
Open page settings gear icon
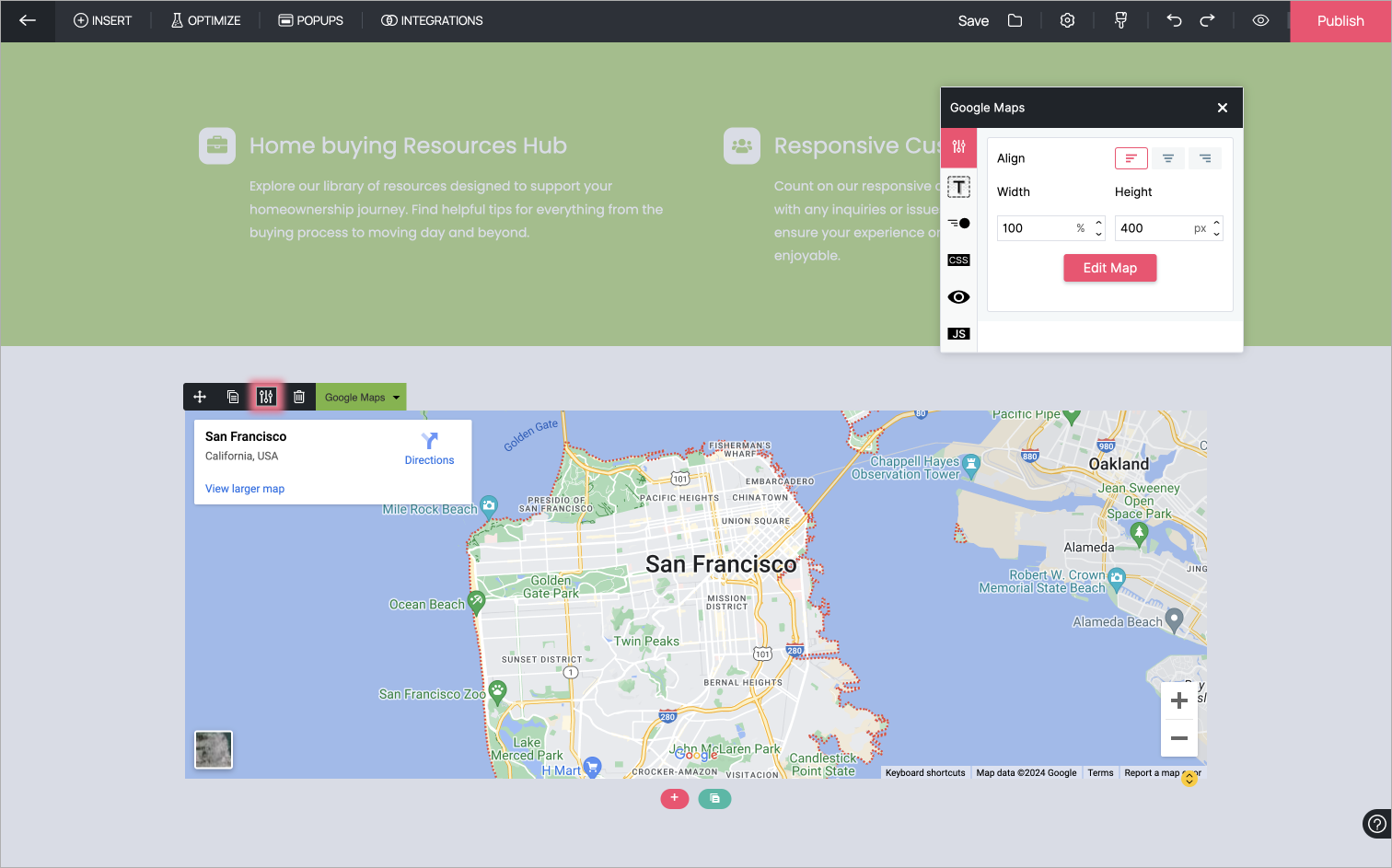[1067, 20]
